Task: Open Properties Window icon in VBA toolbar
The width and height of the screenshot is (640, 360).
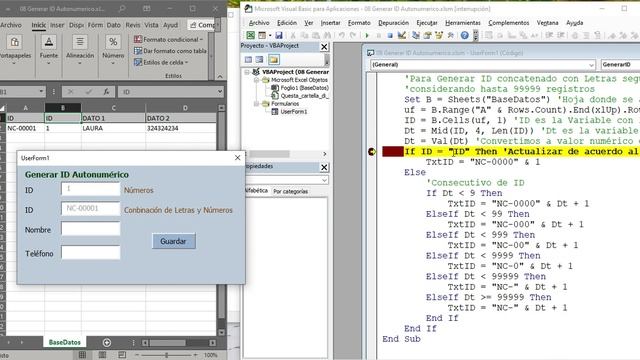Action: click(x=427, y=36)
